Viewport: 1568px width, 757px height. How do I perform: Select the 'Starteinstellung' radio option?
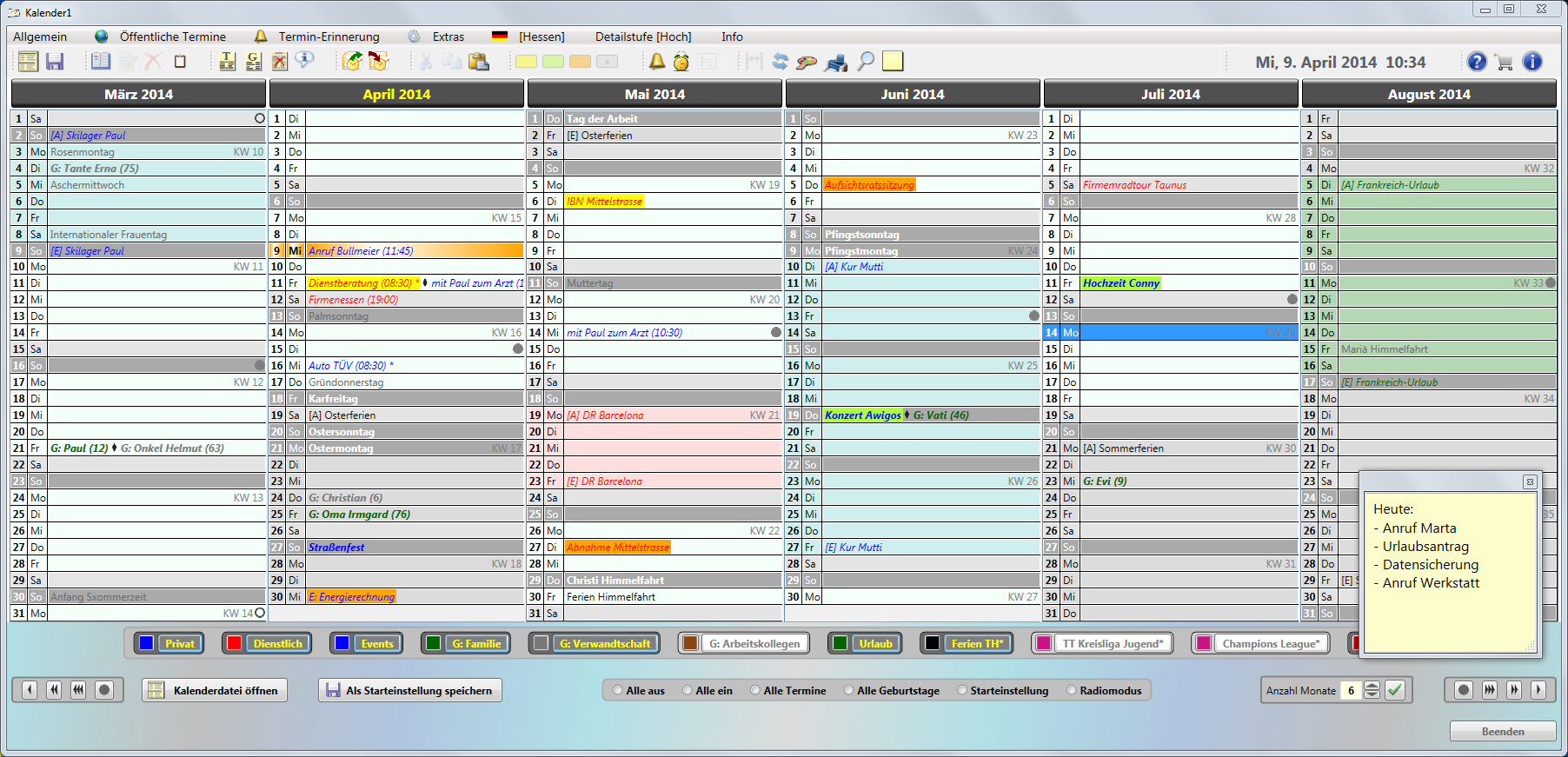tap(961, 691)
